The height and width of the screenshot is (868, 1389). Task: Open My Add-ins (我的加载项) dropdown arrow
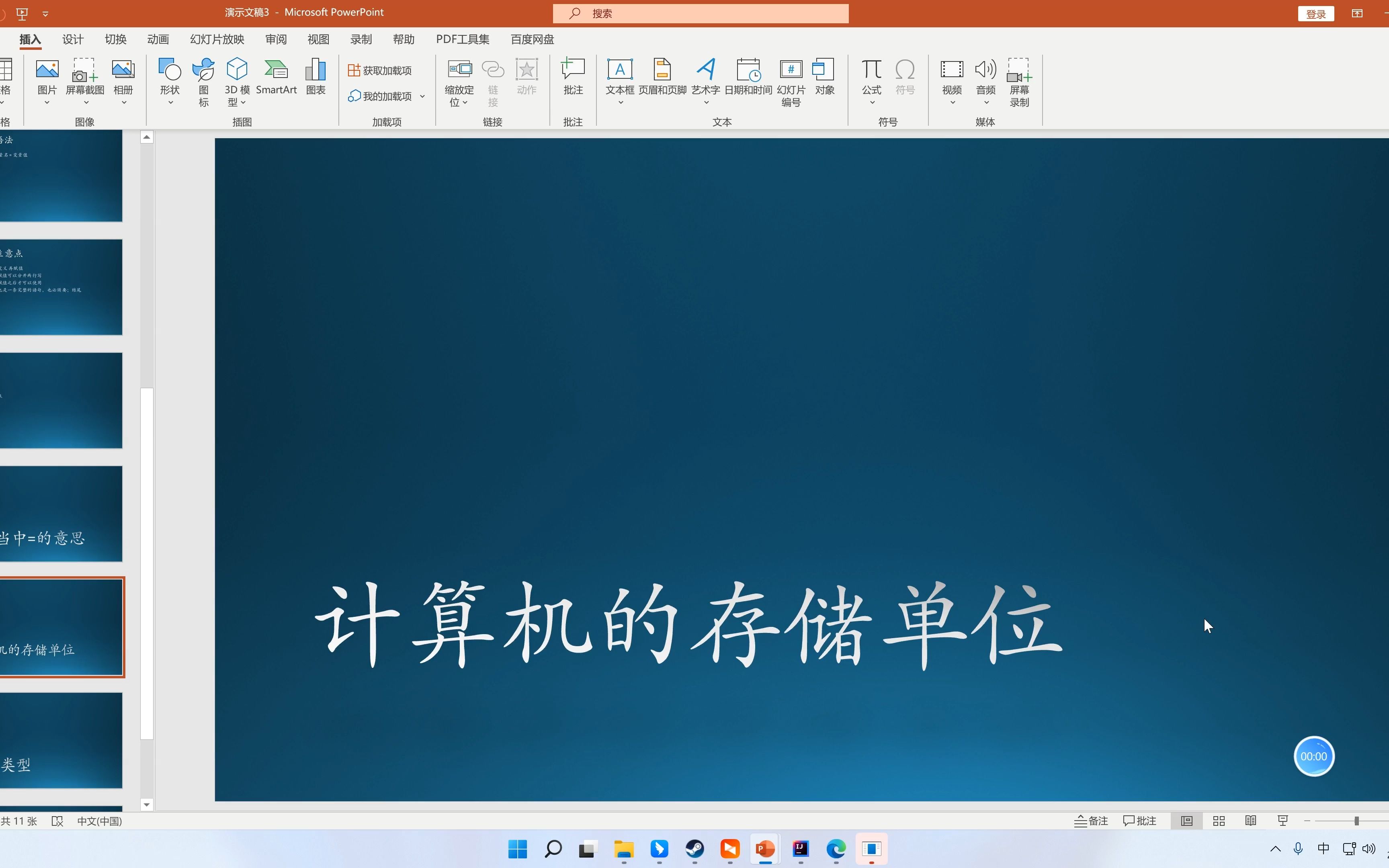pyautogui.click(x=422, y=96)
